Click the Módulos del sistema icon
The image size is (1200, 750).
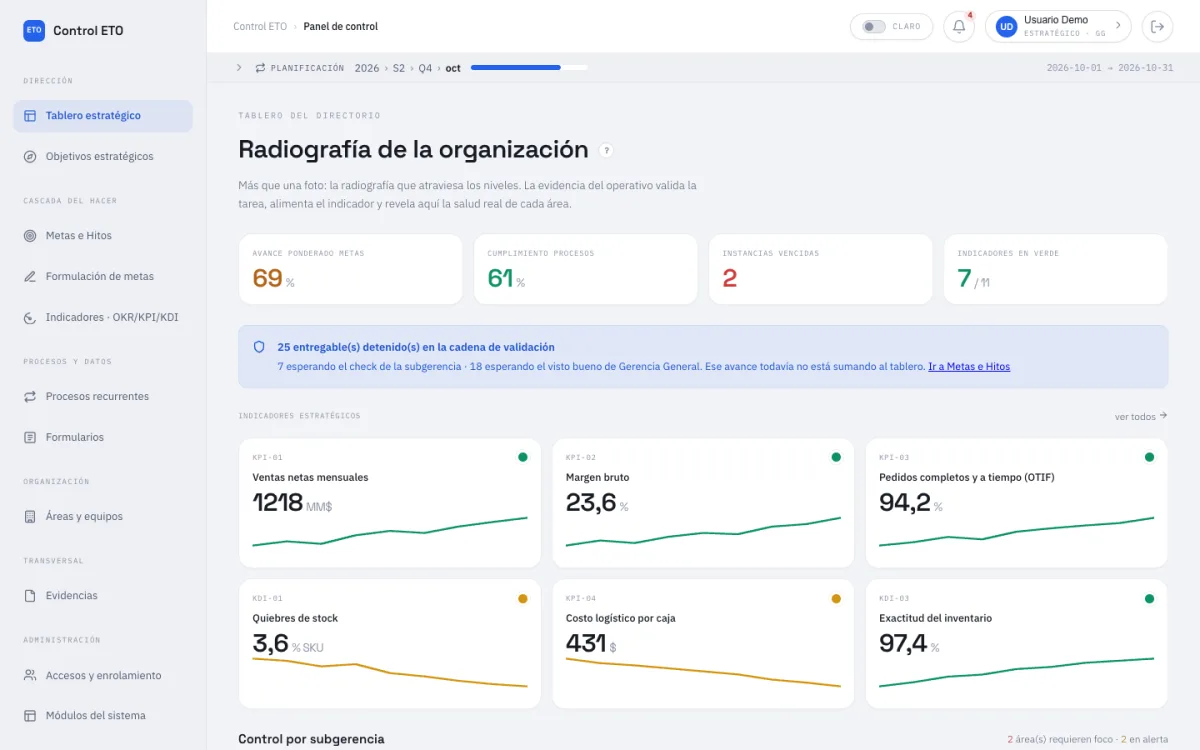coord(30,716)
